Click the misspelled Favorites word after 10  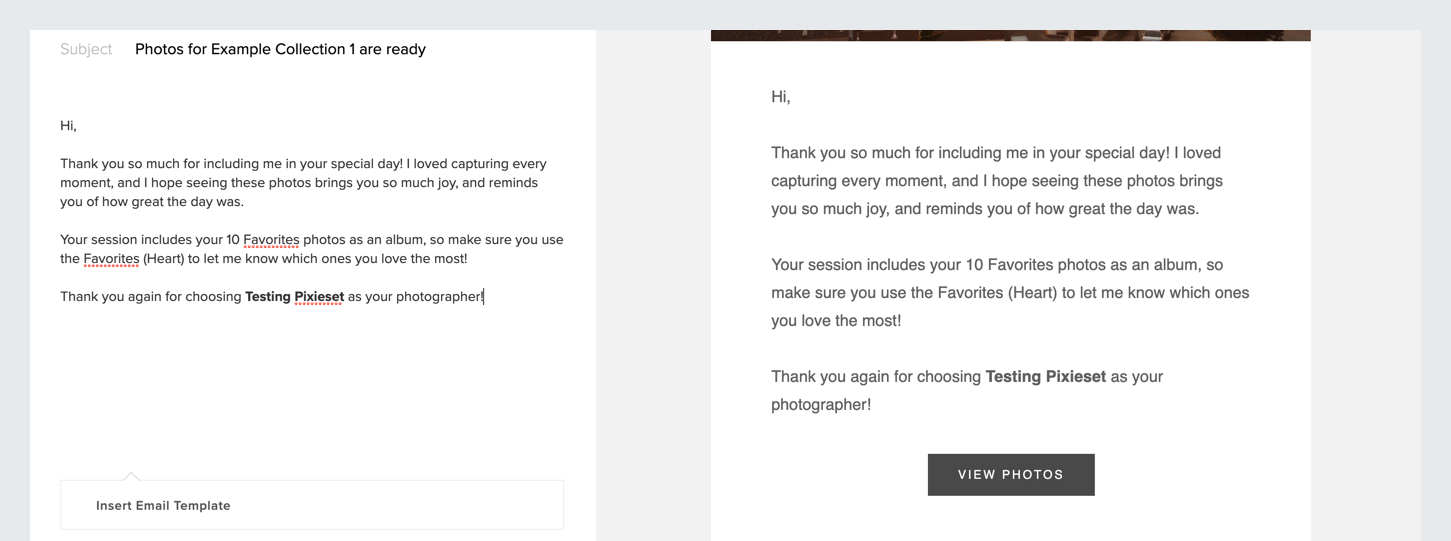(x=271, y=240)
